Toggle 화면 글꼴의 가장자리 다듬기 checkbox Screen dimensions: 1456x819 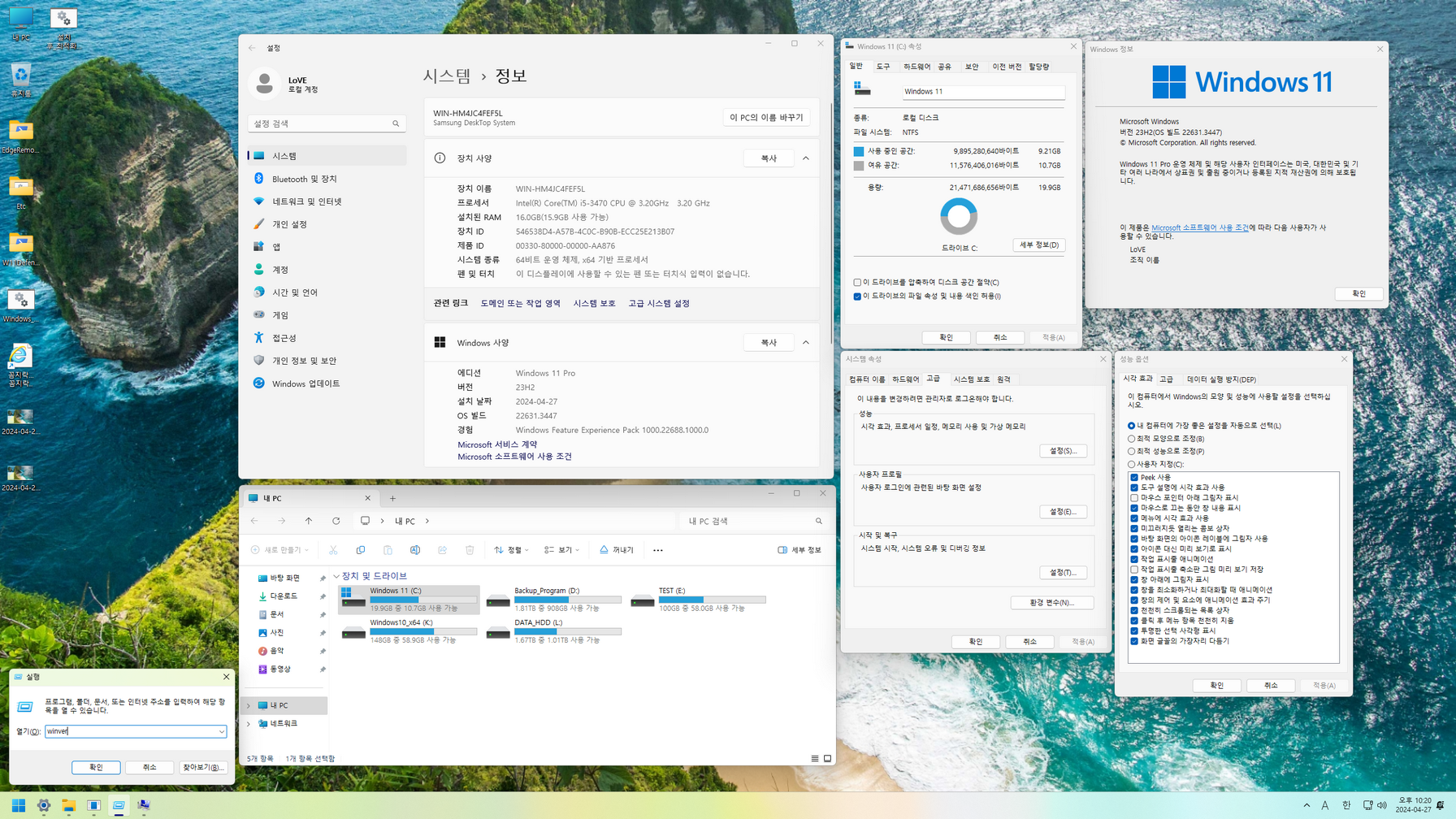coord(1134,641)
